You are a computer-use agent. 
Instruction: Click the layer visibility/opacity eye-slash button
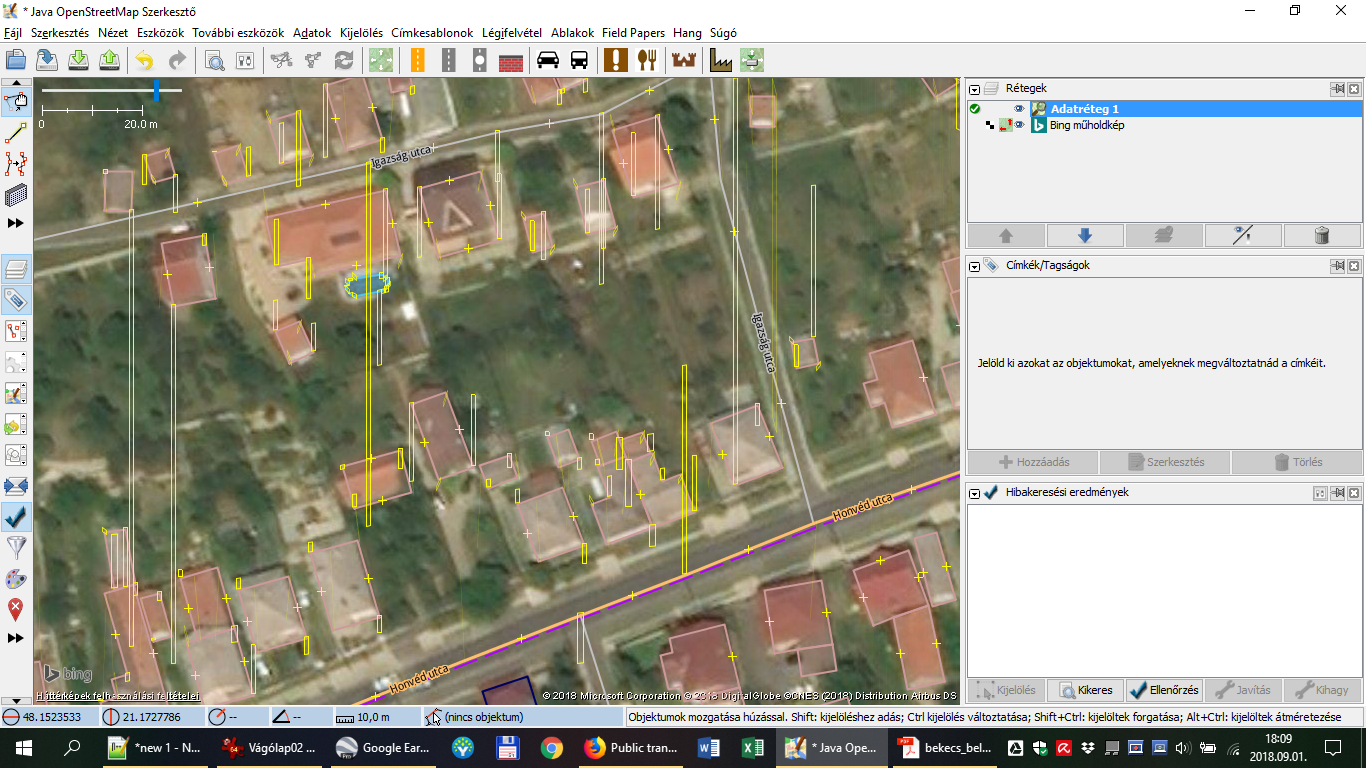1243,236
